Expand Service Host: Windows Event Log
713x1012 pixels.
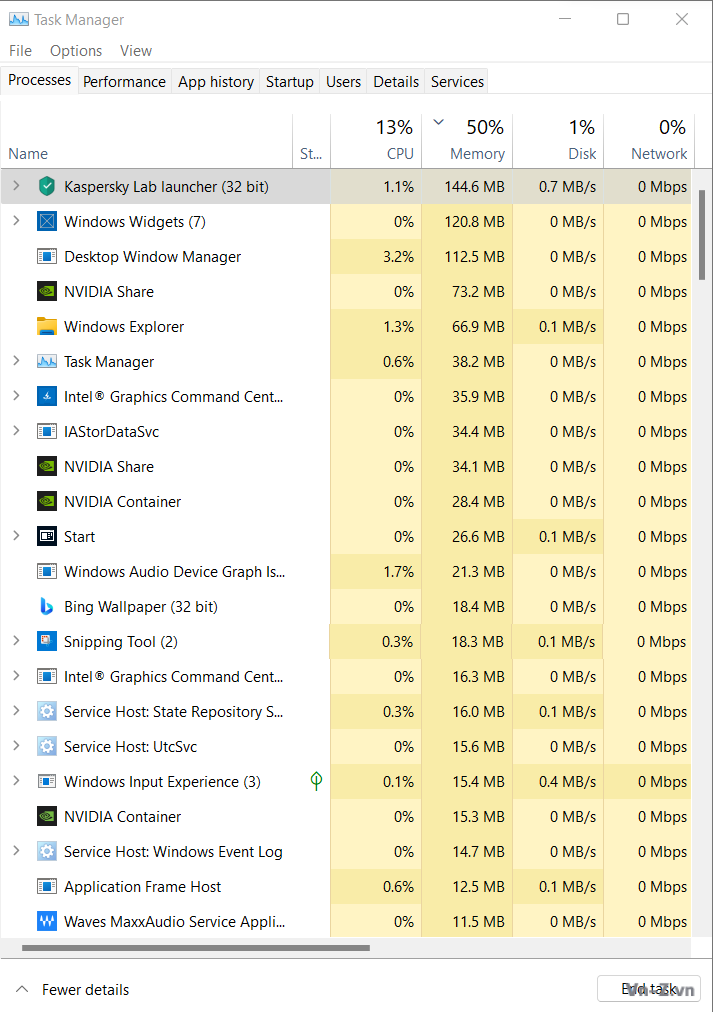pos(16,851)
